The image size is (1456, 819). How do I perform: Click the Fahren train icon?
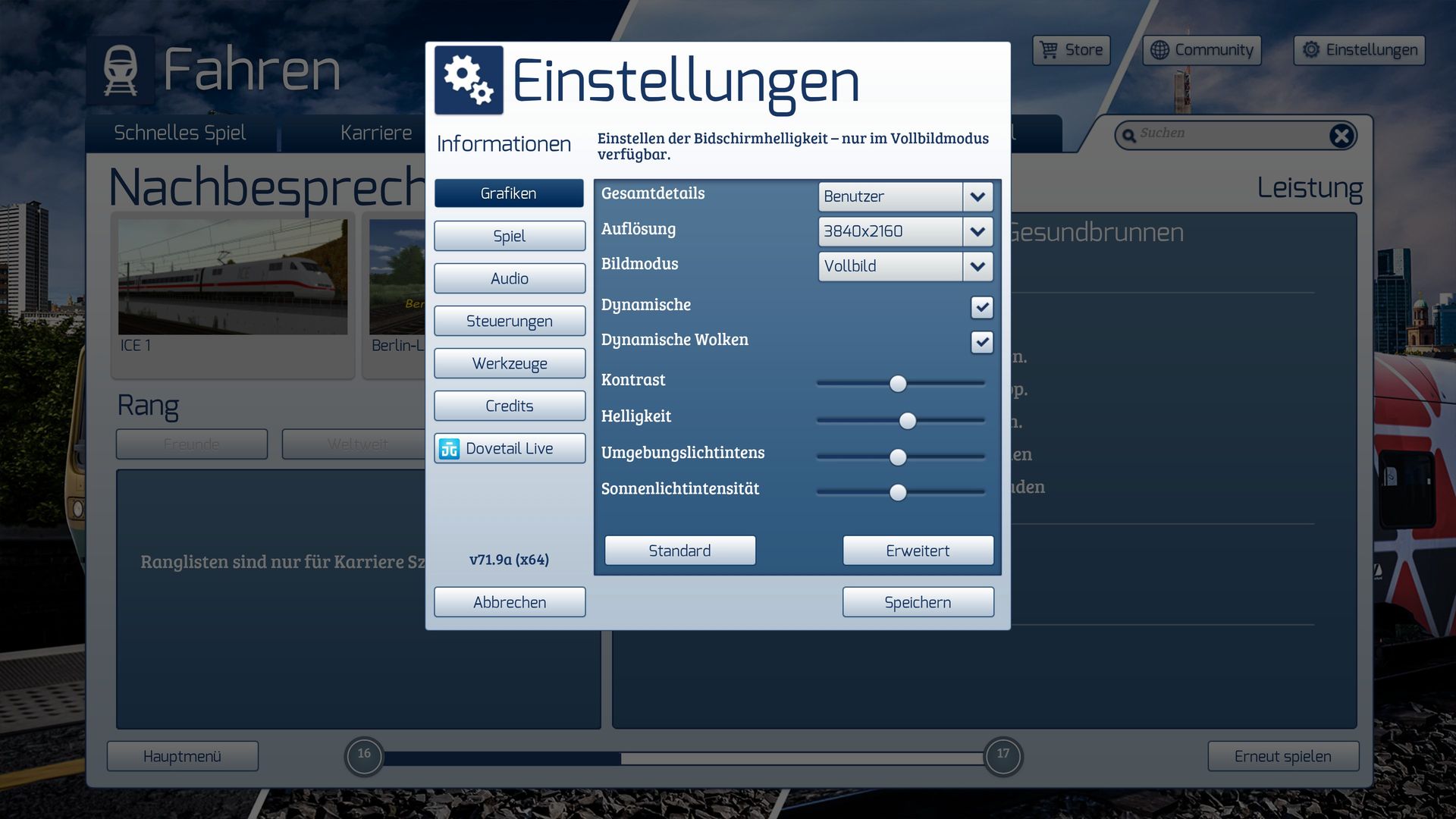[x=121, y=70]
